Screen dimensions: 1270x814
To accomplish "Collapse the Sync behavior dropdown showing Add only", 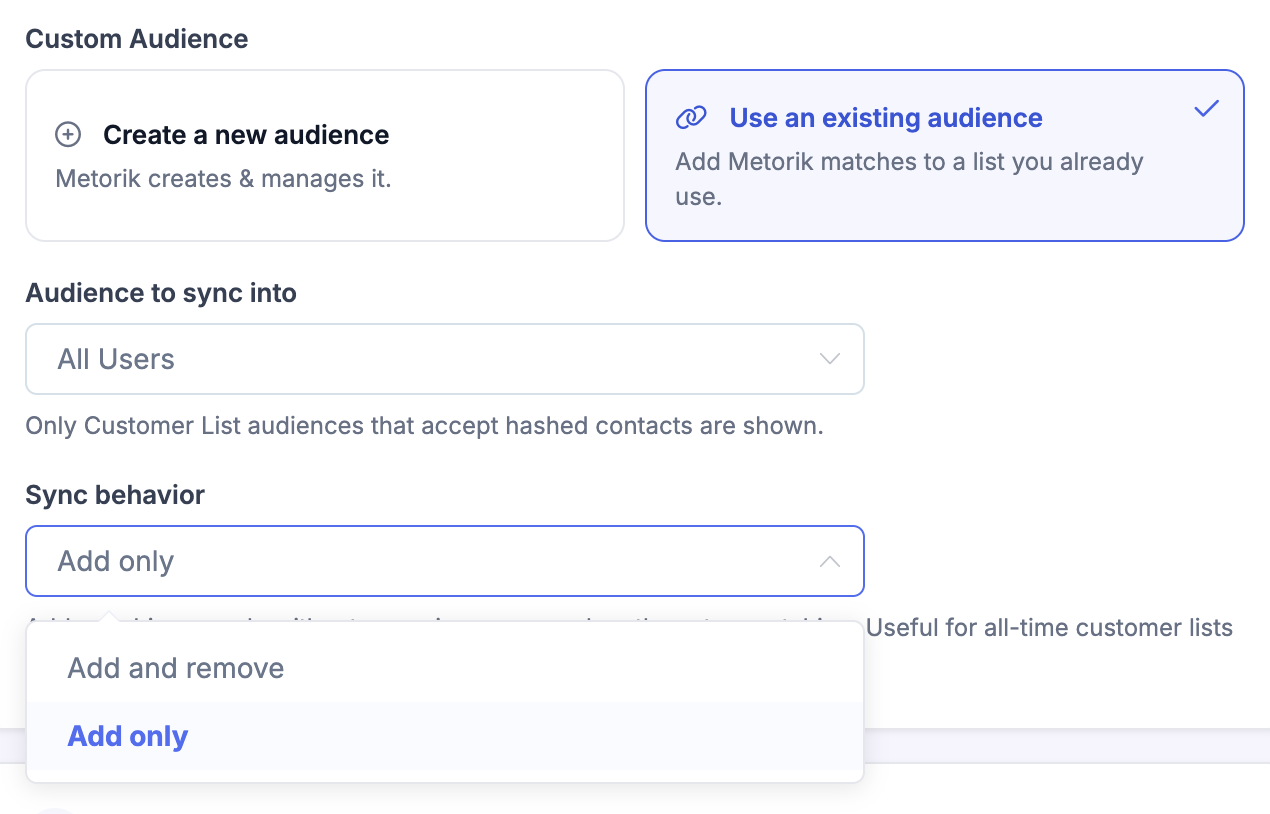I will point(445,561).
